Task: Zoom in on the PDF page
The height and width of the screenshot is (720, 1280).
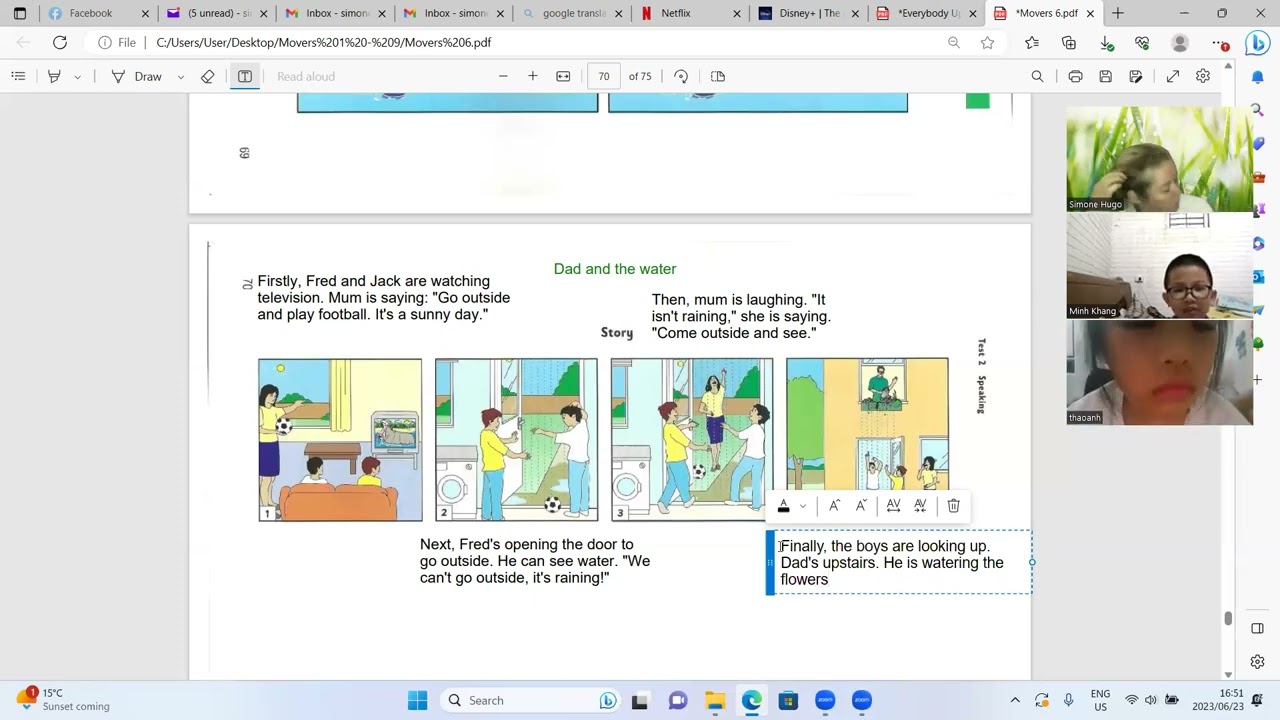Action: [533, 76]
